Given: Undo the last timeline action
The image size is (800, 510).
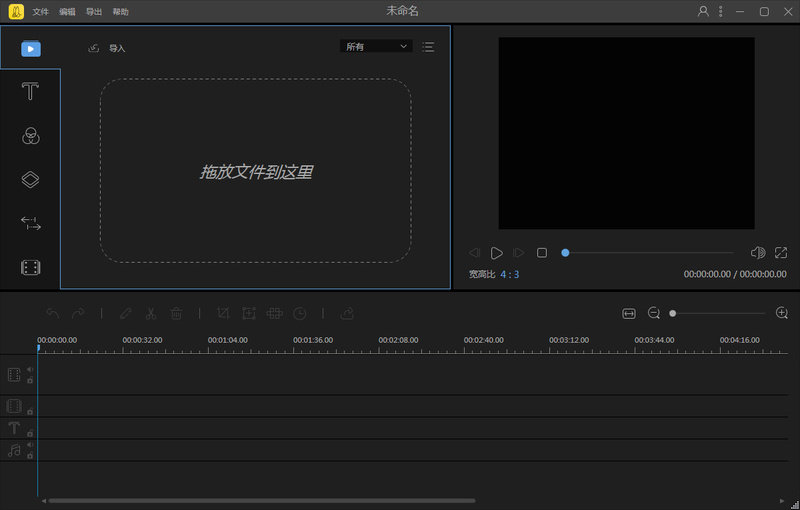Looking at the screenshot, I should pos(53,313).
